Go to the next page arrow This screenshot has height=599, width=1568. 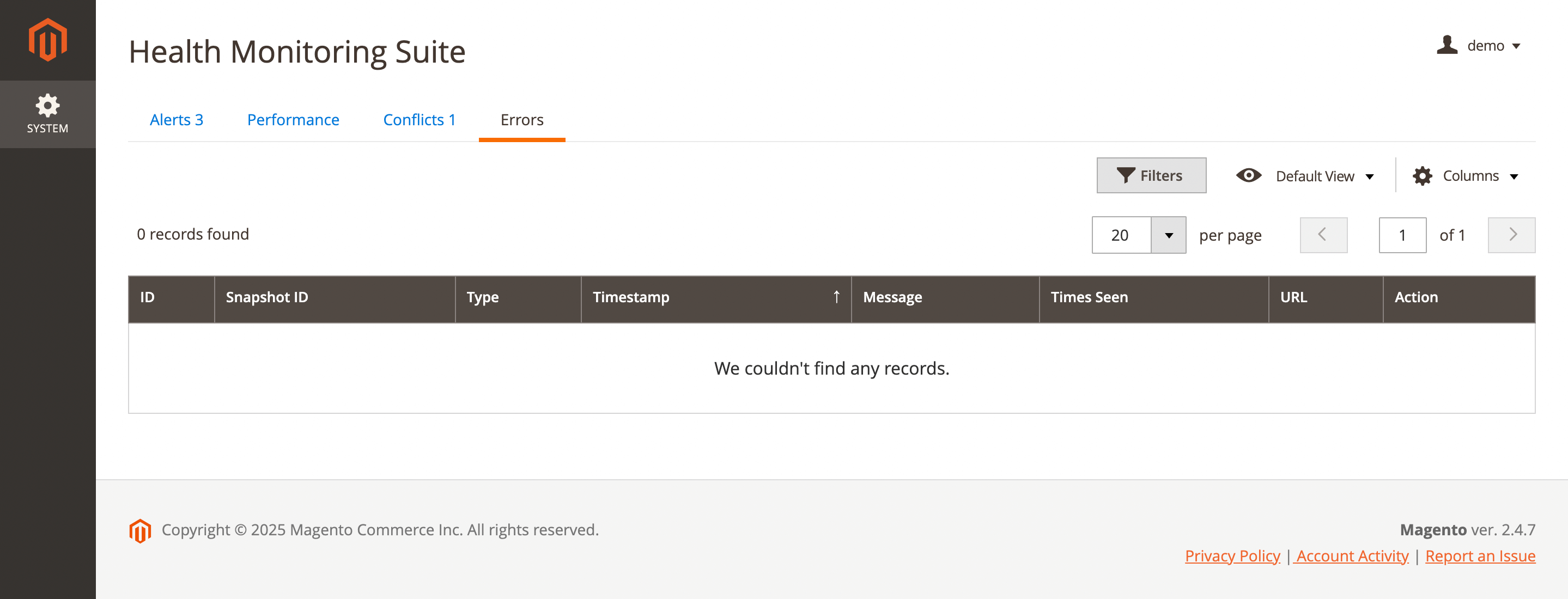tap(1511, 235)
